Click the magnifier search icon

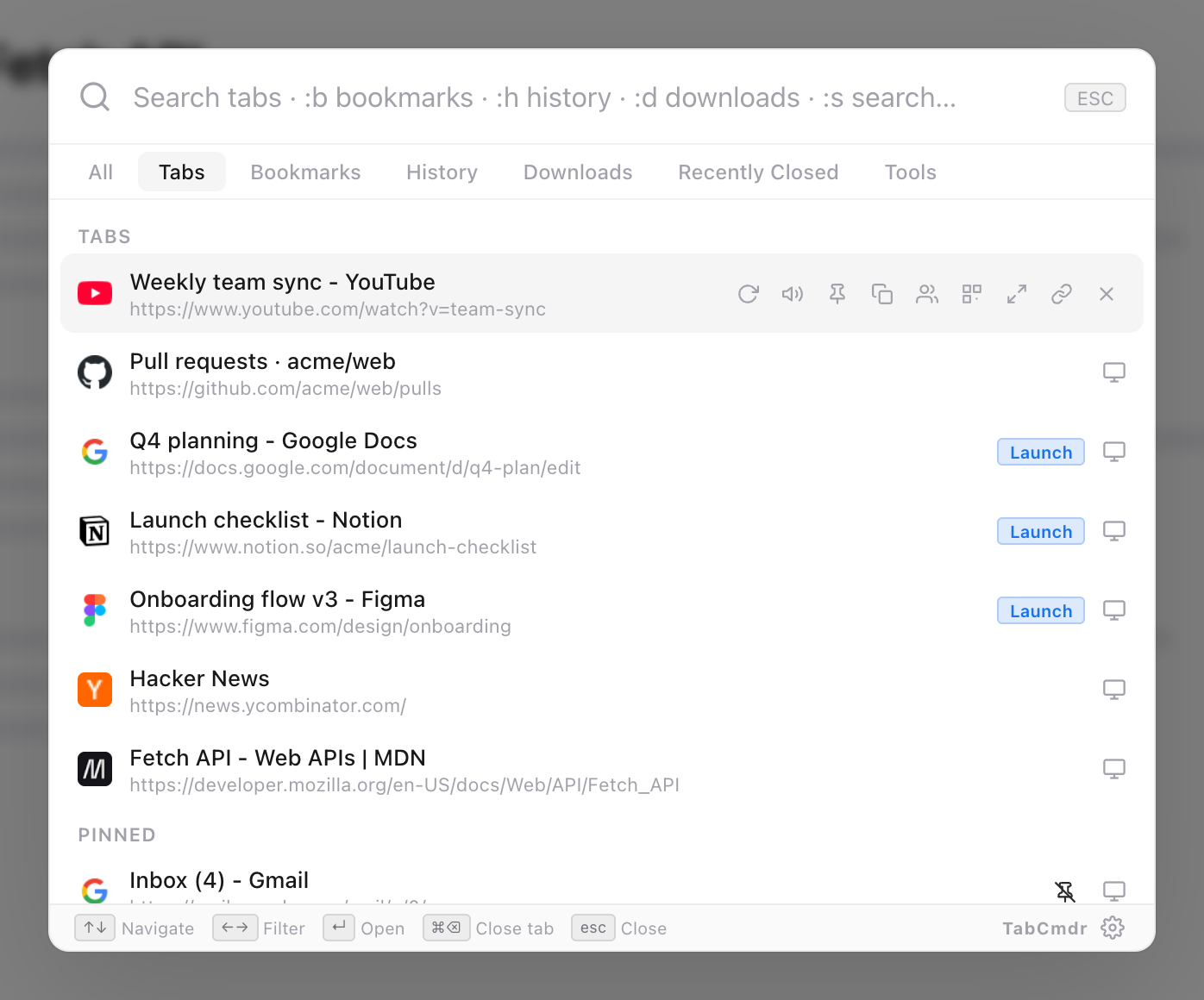[95, 97]
